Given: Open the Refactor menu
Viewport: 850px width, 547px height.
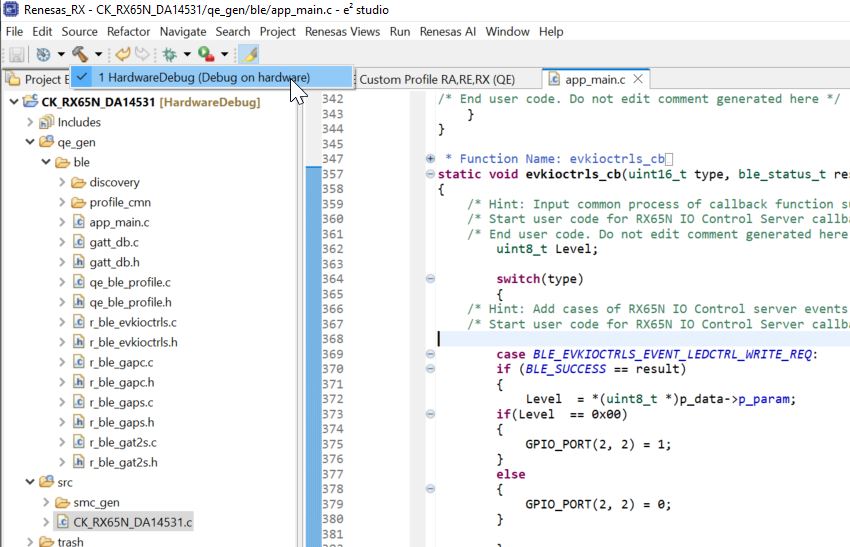Looking at the screenshot, I should pos(128,31).
